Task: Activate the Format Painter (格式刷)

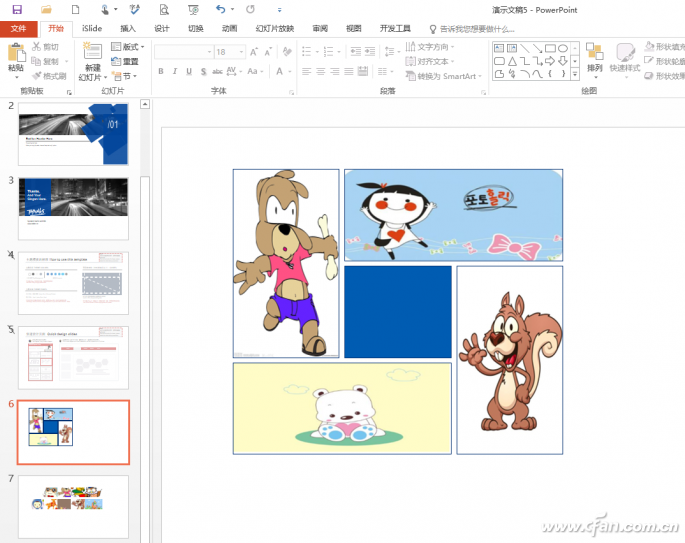Action: click(x=49, y=76)
